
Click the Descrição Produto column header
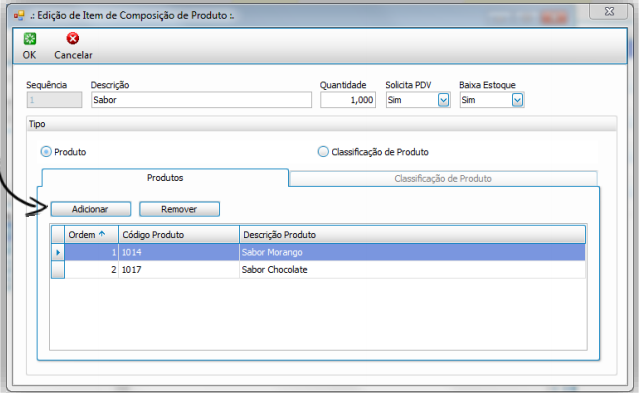pyautogui.click(x=412, y=235)
